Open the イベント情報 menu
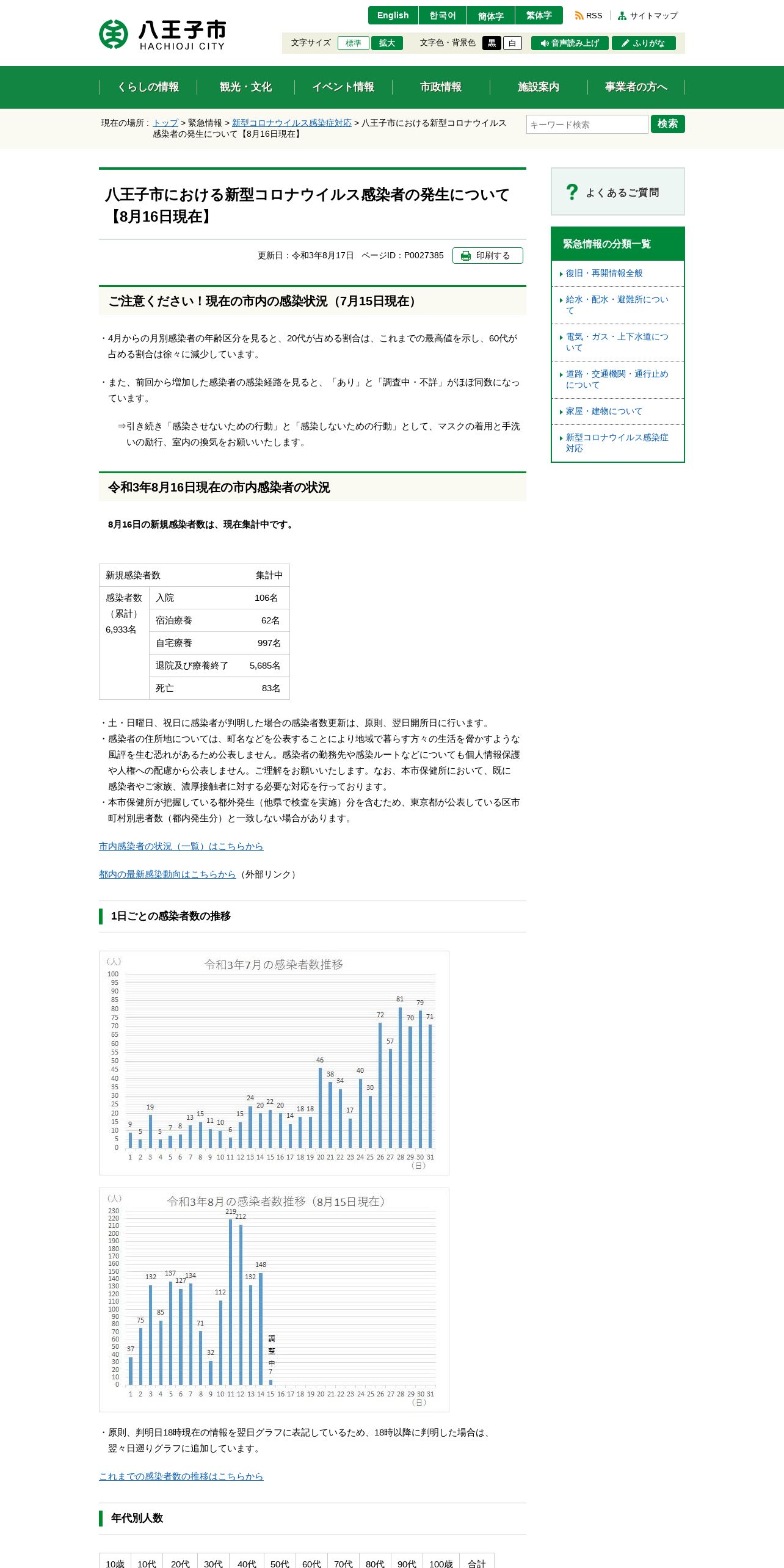784x1568 pixels. point(343,87)
